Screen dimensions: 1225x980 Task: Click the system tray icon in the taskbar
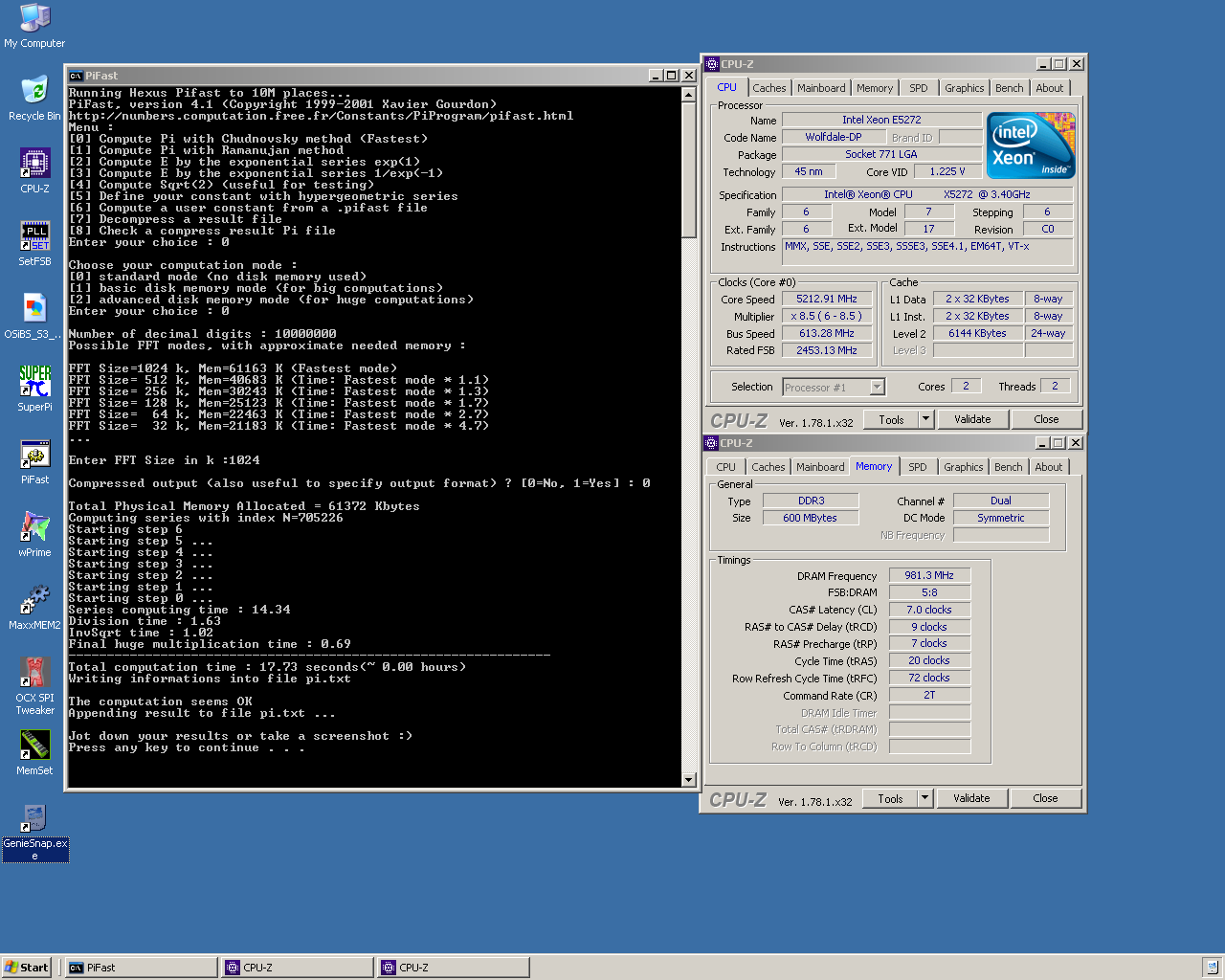[x=1211, y=968]
